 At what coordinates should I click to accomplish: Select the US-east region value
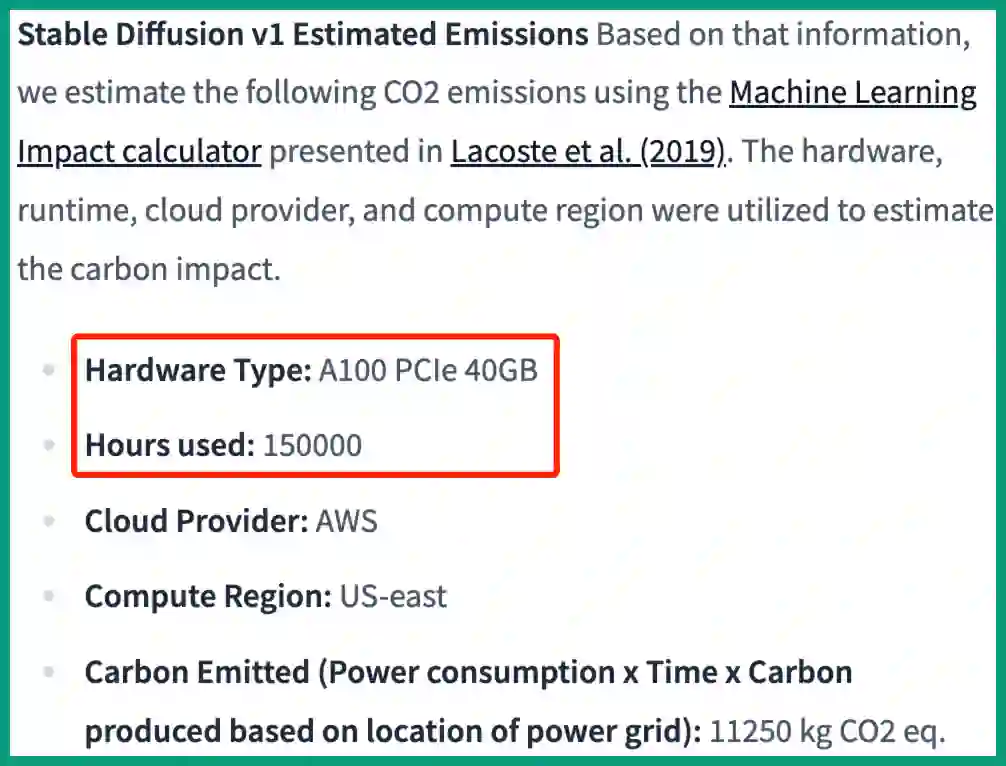click(x=393, y=597)
